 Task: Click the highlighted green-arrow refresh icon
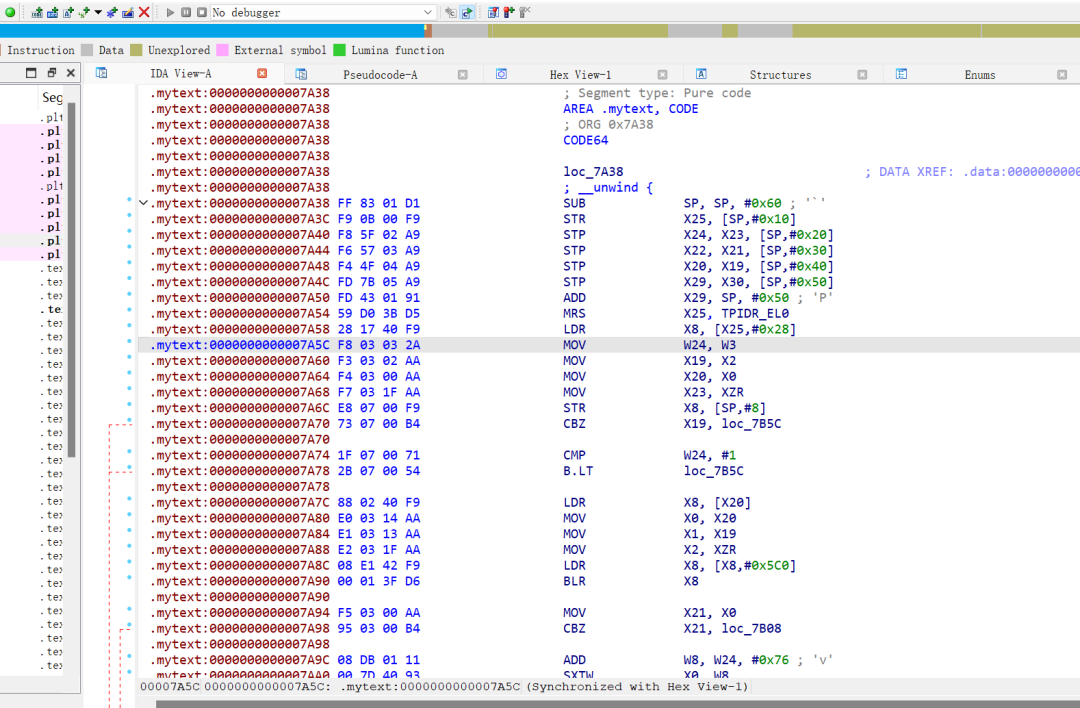click(467, 12)
